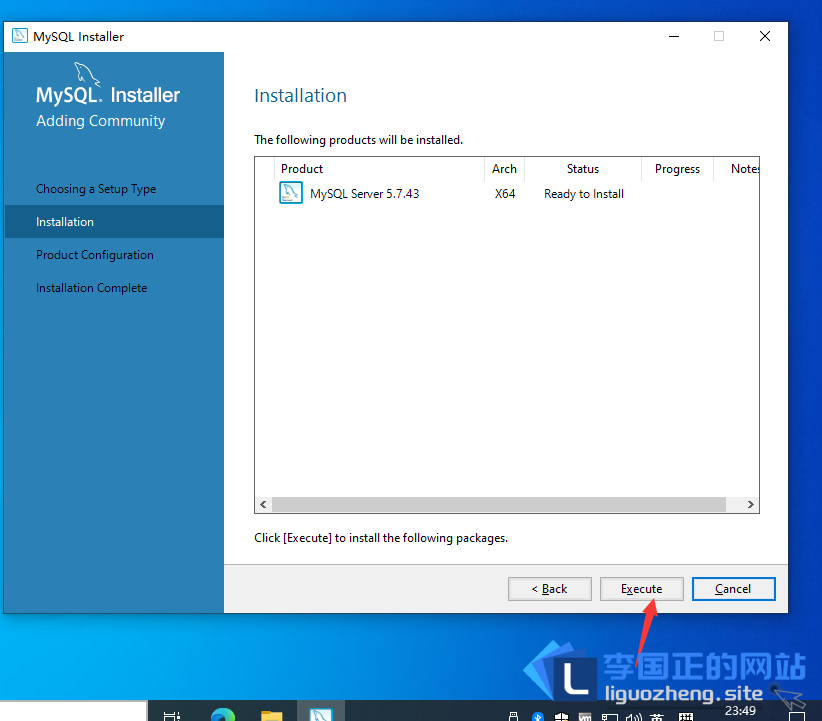Cancel the MySQL installation
This screenshot has height=721, width=822.
pyautogui.click(x=733, y=589)
